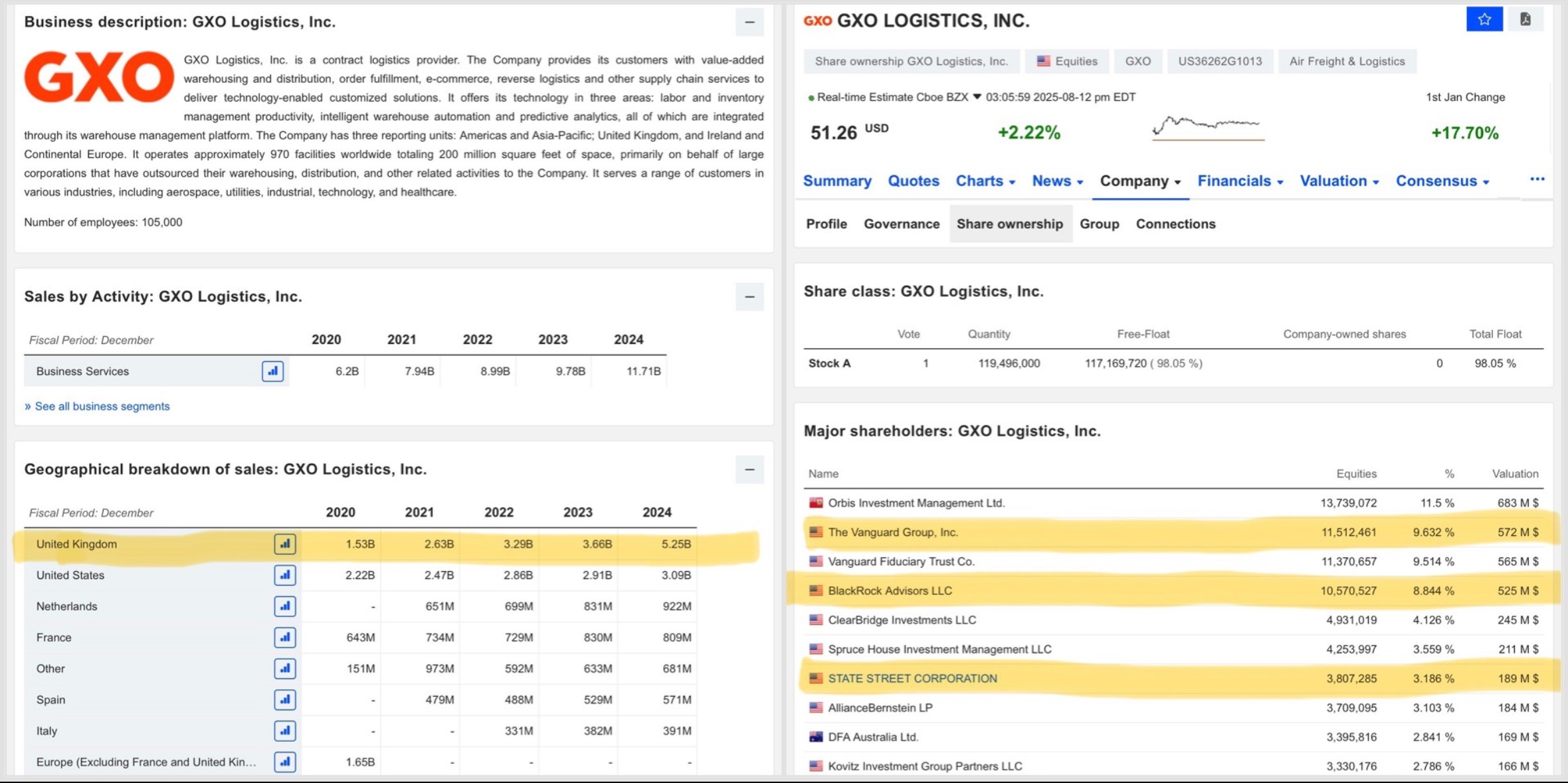Open Vanguard Fiduciary Trust Co. entry
The image size is (1568, 783).
901,561
